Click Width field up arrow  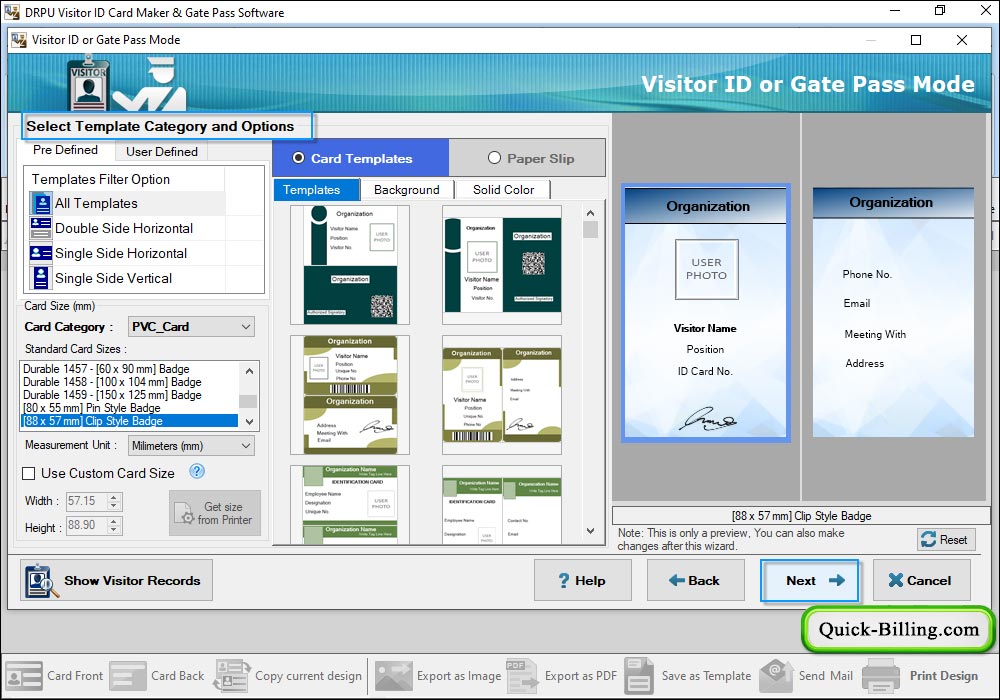[x=114, y=497]
